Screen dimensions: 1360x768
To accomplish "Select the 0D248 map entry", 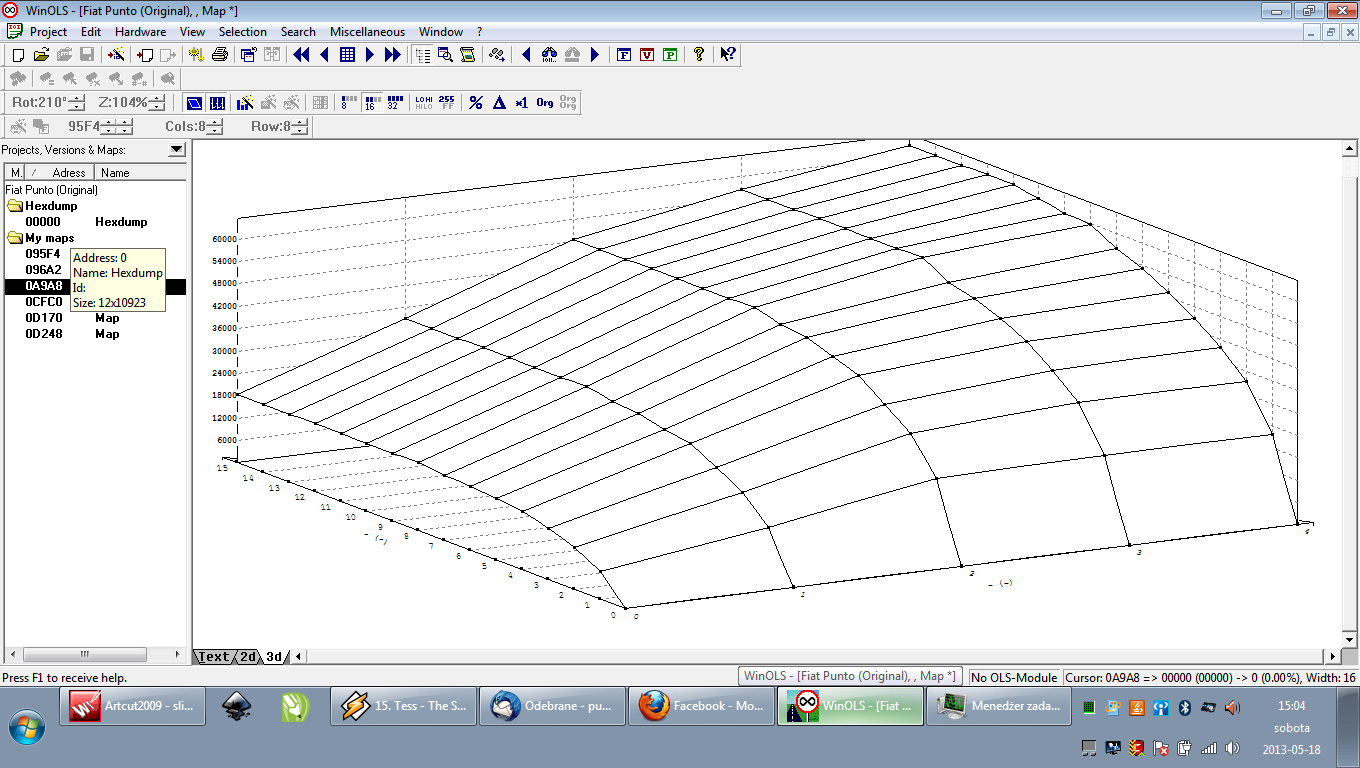I will (x=43, y=334).
